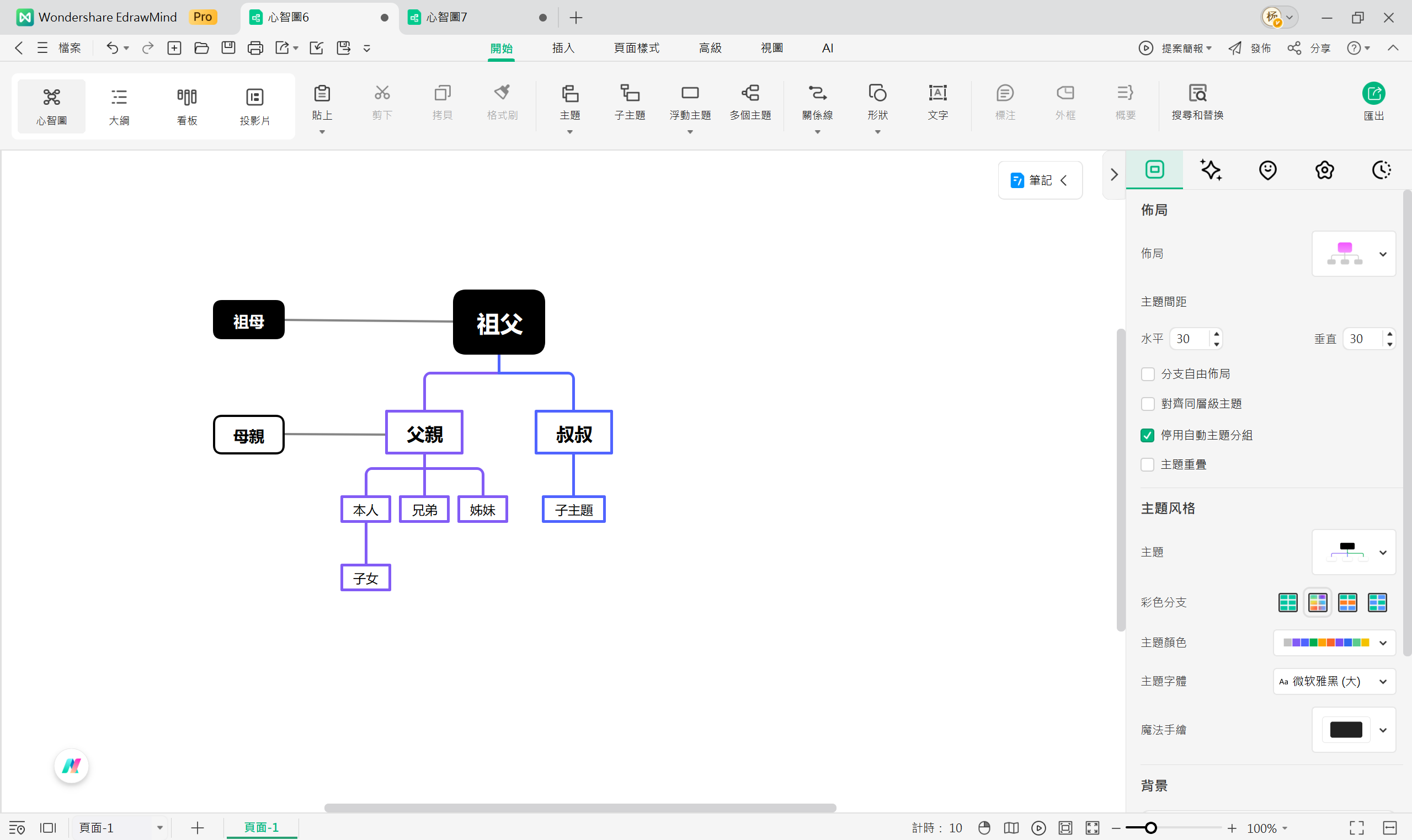Open the 看板 kanban view
The image size is (1412, 840).
[x=187, y=106]
